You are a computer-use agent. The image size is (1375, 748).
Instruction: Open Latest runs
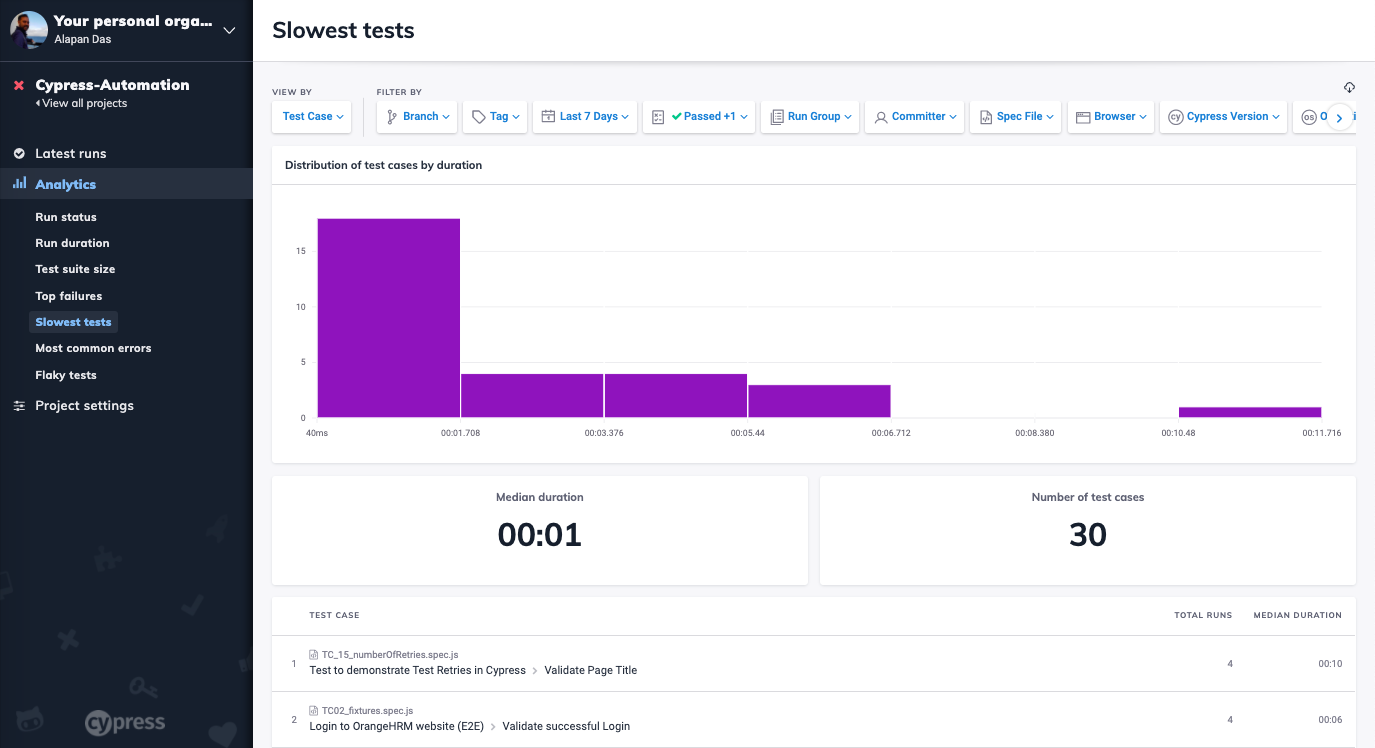click(x=70, y=153)
